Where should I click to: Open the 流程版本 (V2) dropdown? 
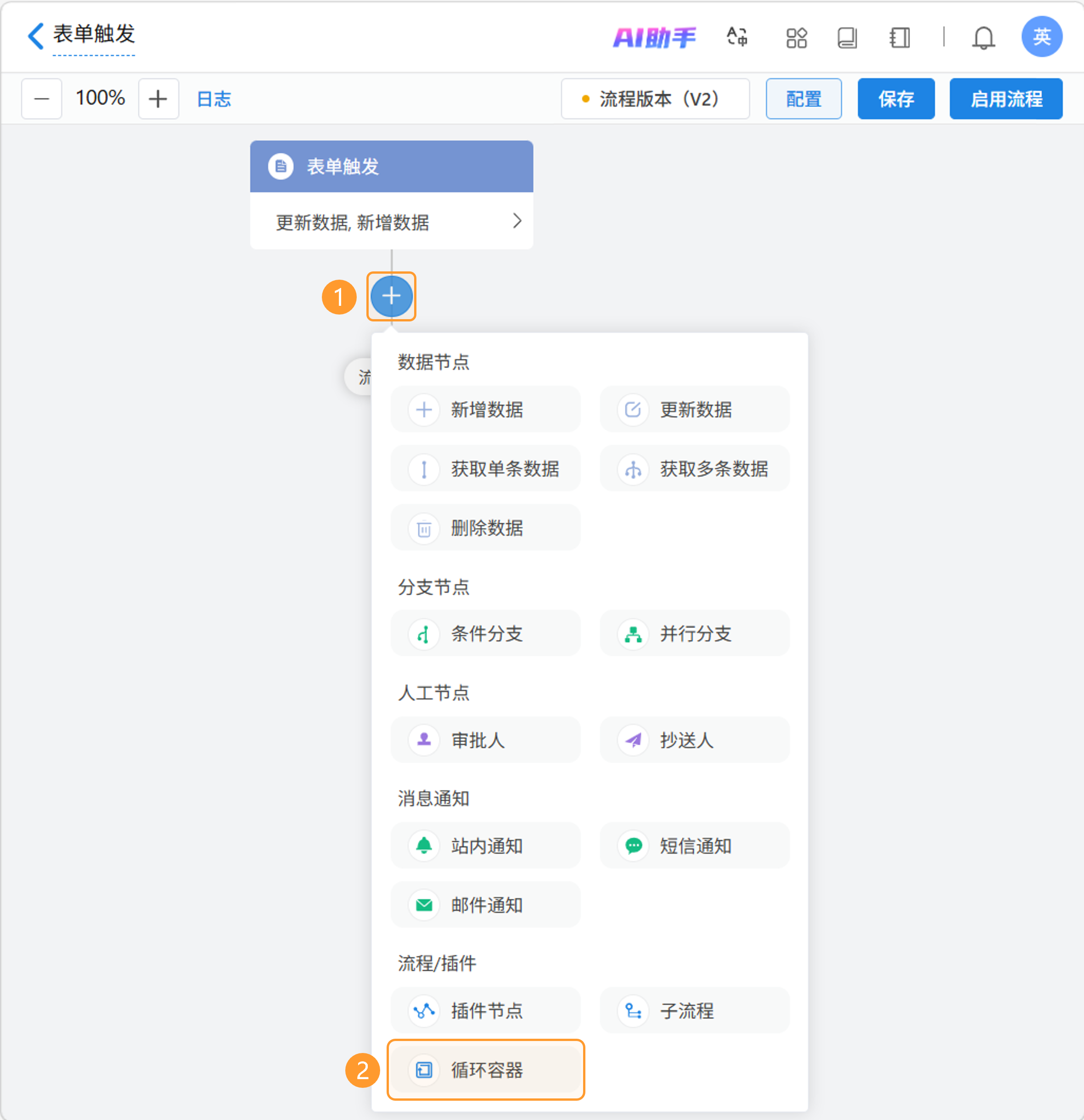[x=655, y=99]
